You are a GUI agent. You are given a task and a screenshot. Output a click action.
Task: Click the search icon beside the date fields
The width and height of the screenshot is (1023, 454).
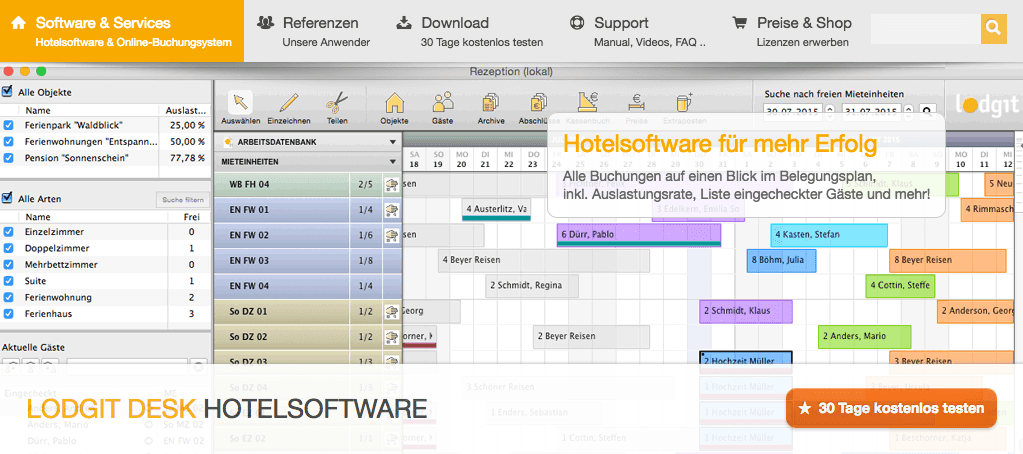[x=926, y=111]
